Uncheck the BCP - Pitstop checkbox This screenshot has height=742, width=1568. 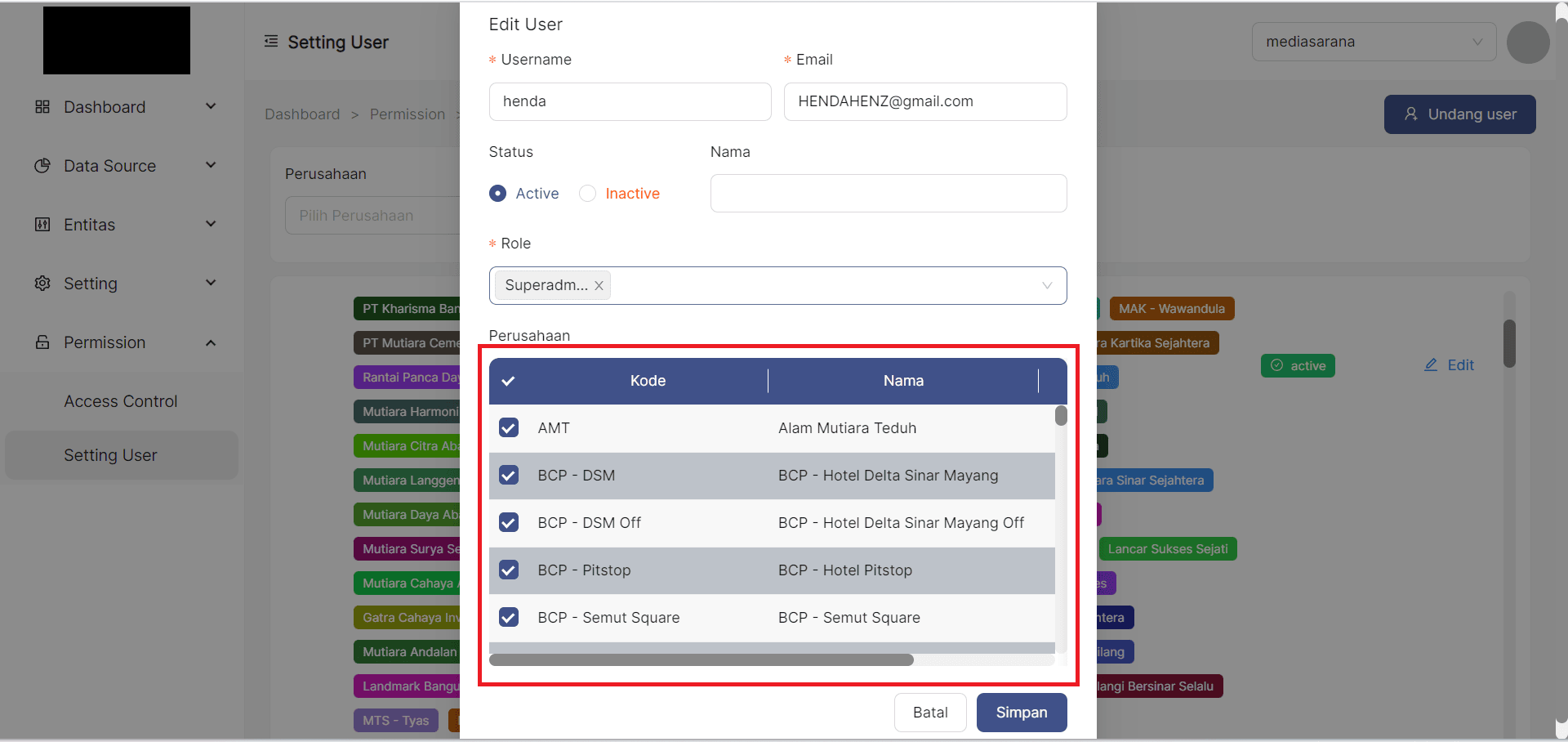508,570
